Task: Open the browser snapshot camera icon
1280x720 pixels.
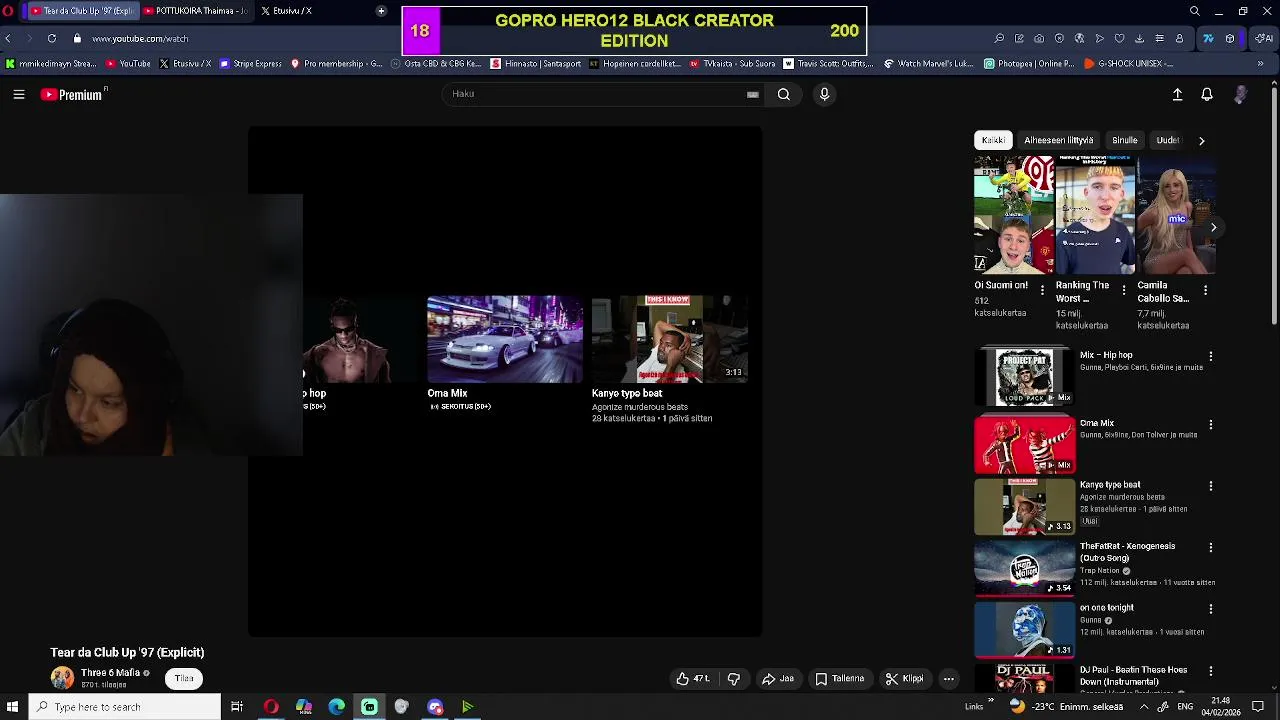Action: (1039, 38)
